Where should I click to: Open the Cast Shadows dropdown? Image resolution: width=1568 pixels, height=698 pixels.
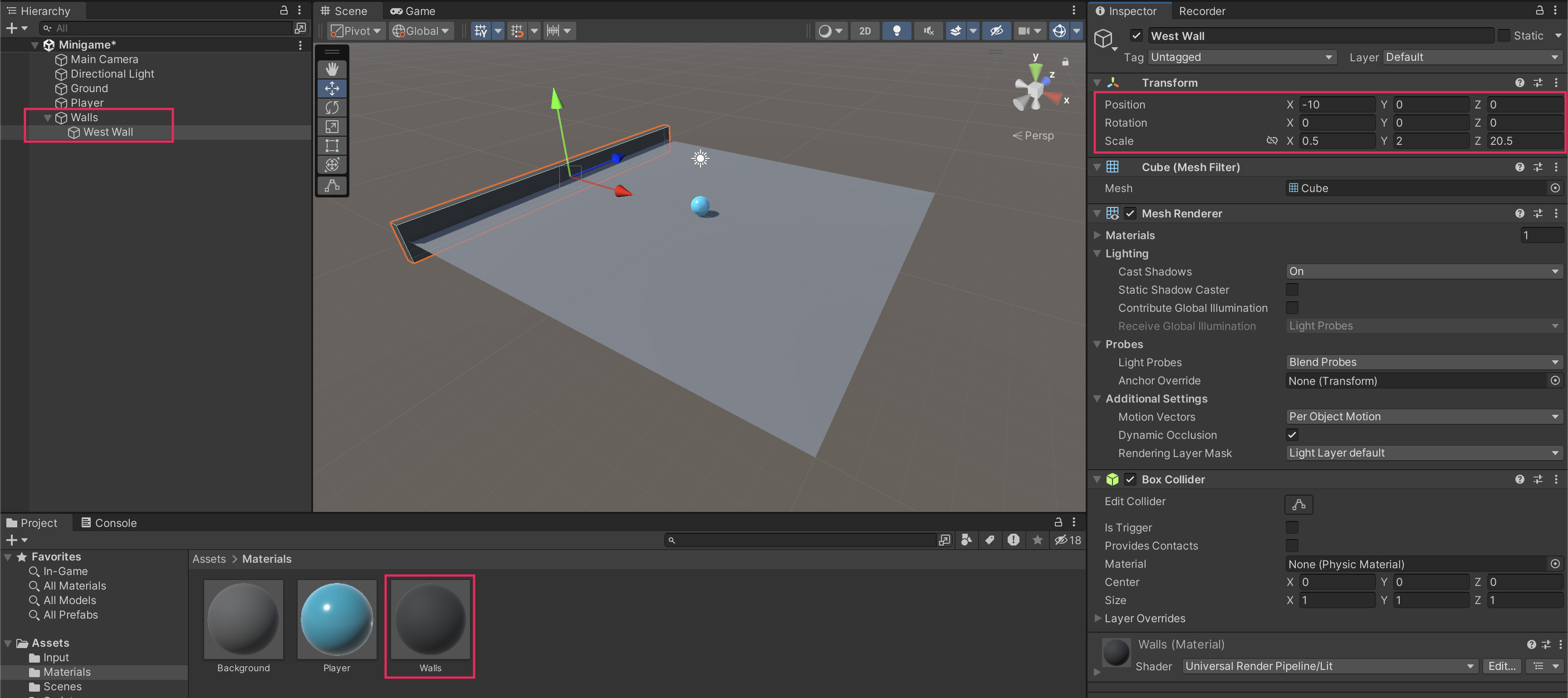click(1423, 271)
